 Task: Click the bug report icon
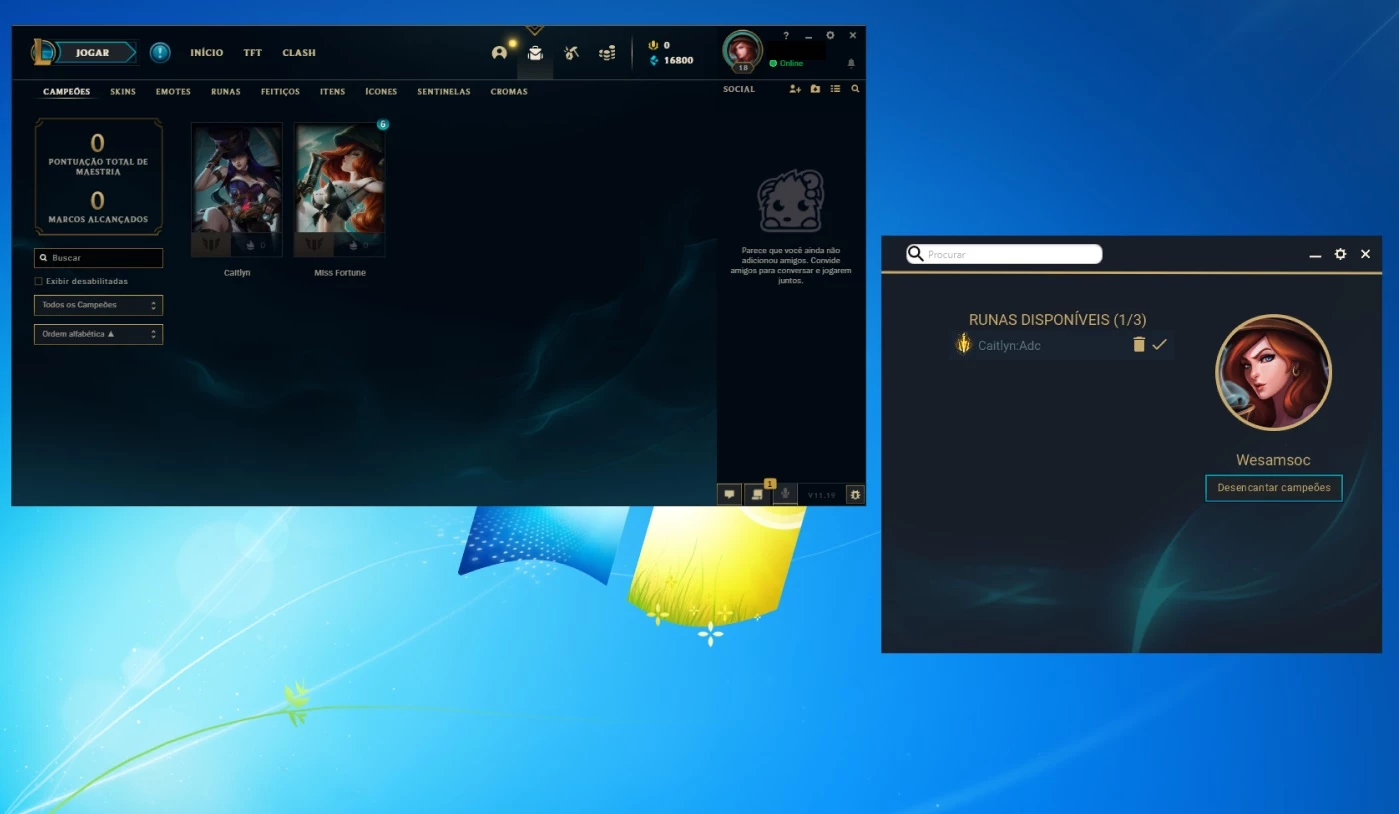coord(855,494)
